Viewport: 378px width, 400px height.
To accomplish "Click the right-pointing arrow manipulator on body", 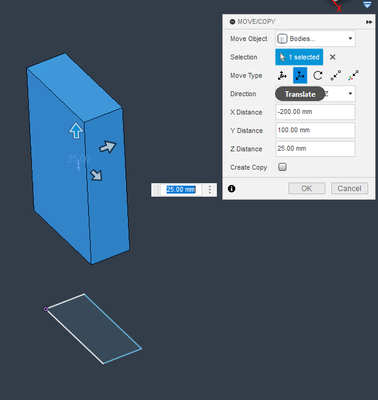I will click(x=108, y=146).
